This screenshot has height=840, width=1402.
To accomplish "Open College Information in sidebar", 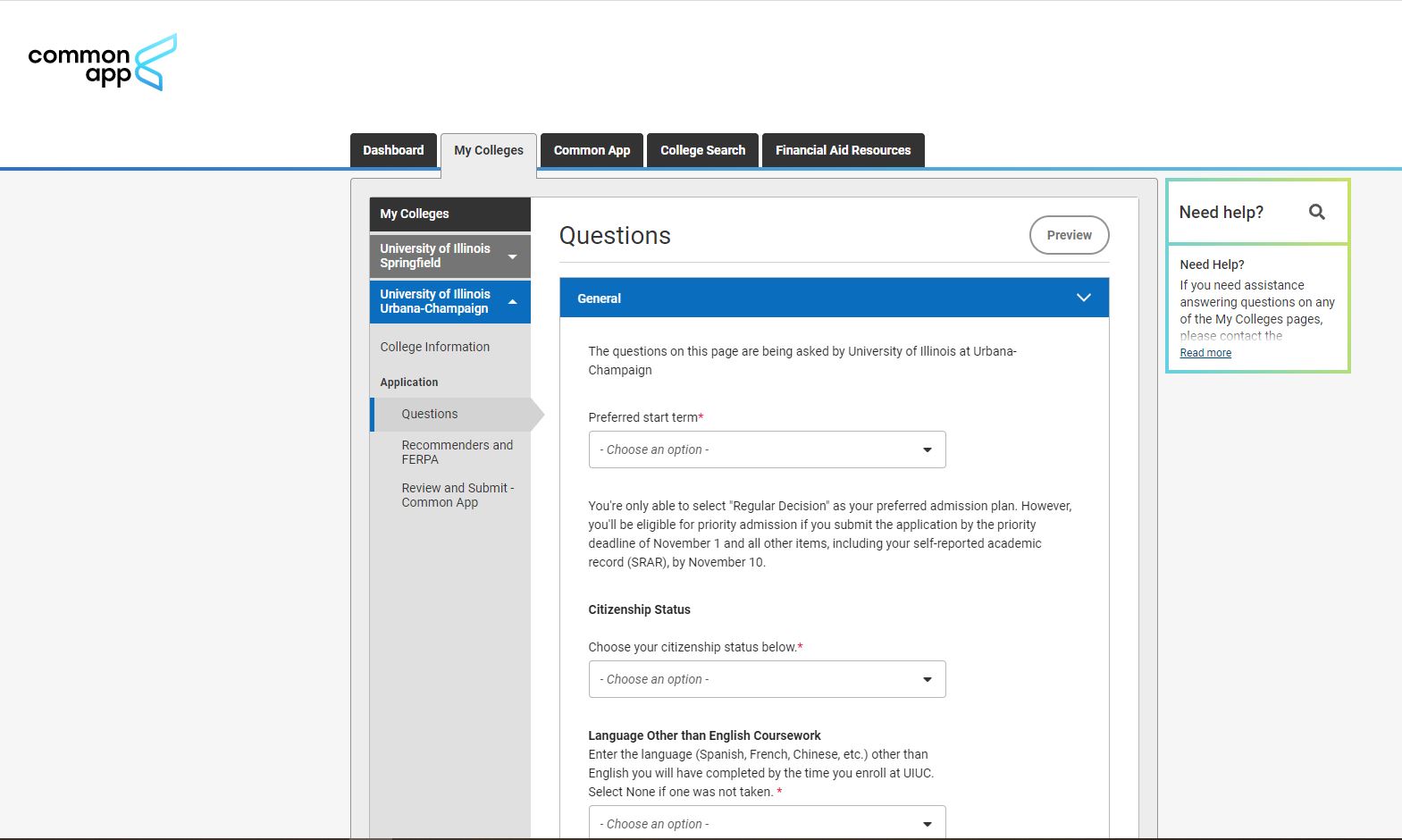I will tap(435, 347).
